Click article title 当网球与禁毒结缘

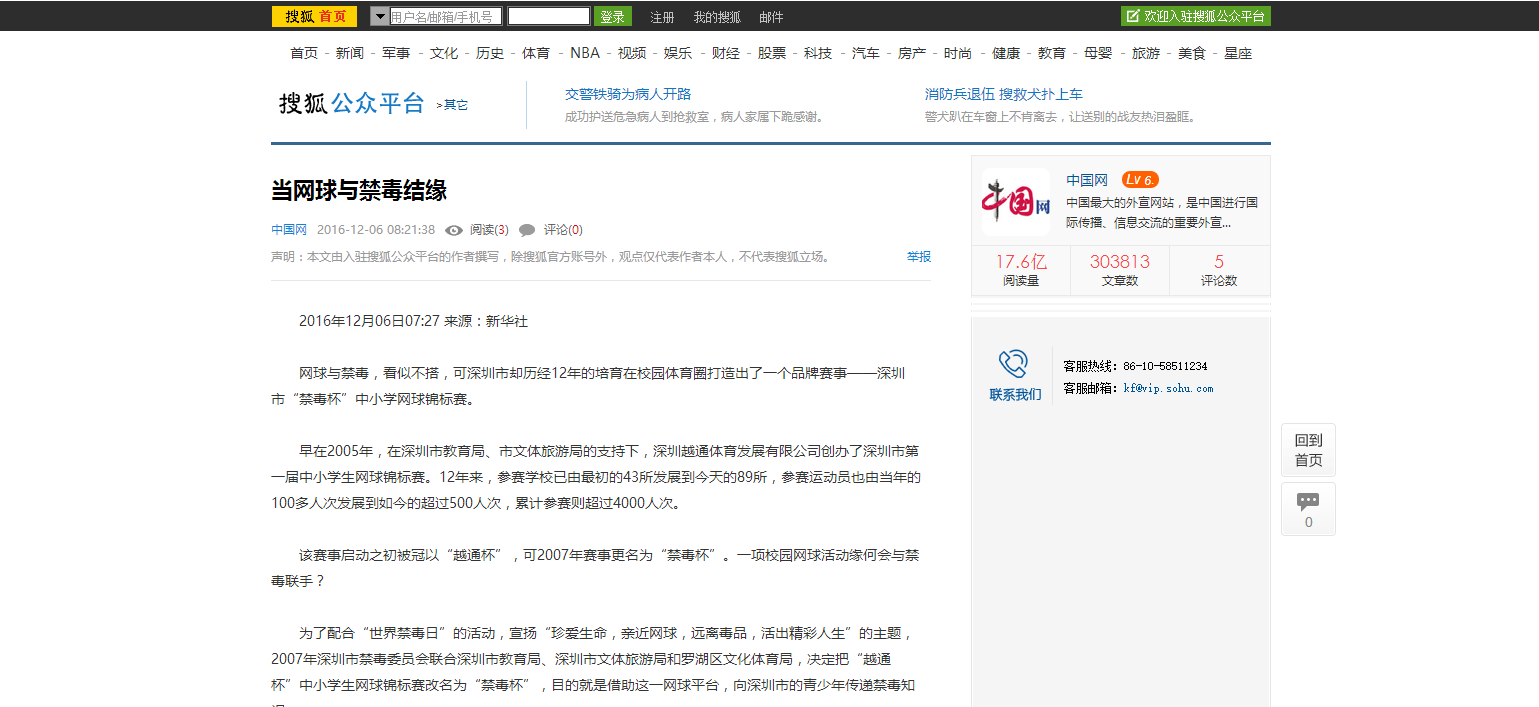pos(359,190)
